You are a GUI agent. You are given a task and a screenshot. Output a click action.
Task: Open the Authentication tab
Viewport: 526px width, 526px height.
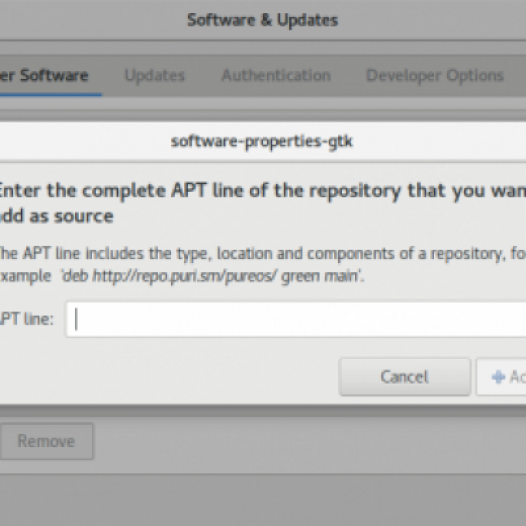(276, 75)
